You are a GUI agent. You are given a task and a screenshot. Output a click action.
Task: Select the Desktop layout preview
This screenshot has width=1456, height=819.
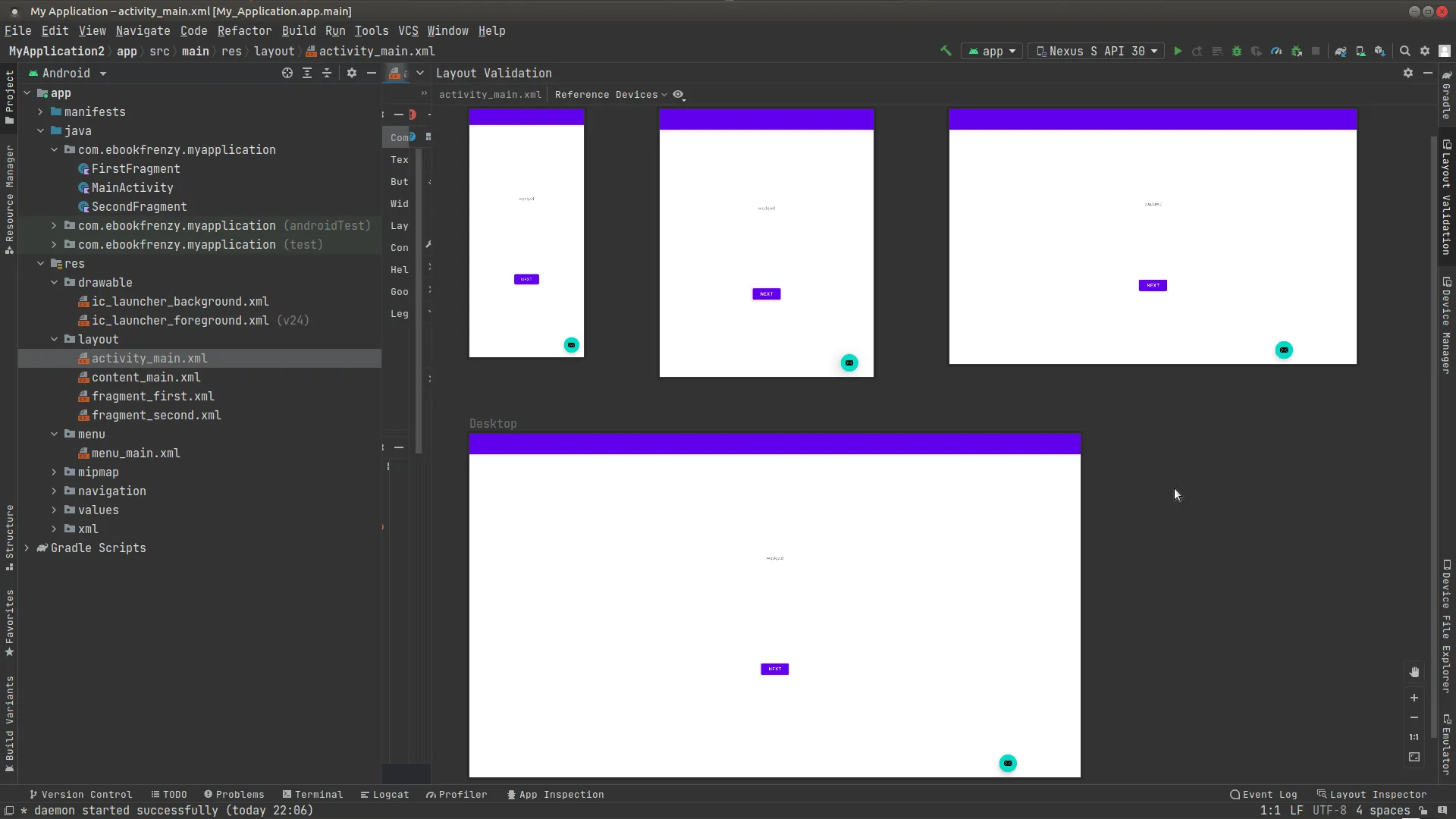coord(774,605)
